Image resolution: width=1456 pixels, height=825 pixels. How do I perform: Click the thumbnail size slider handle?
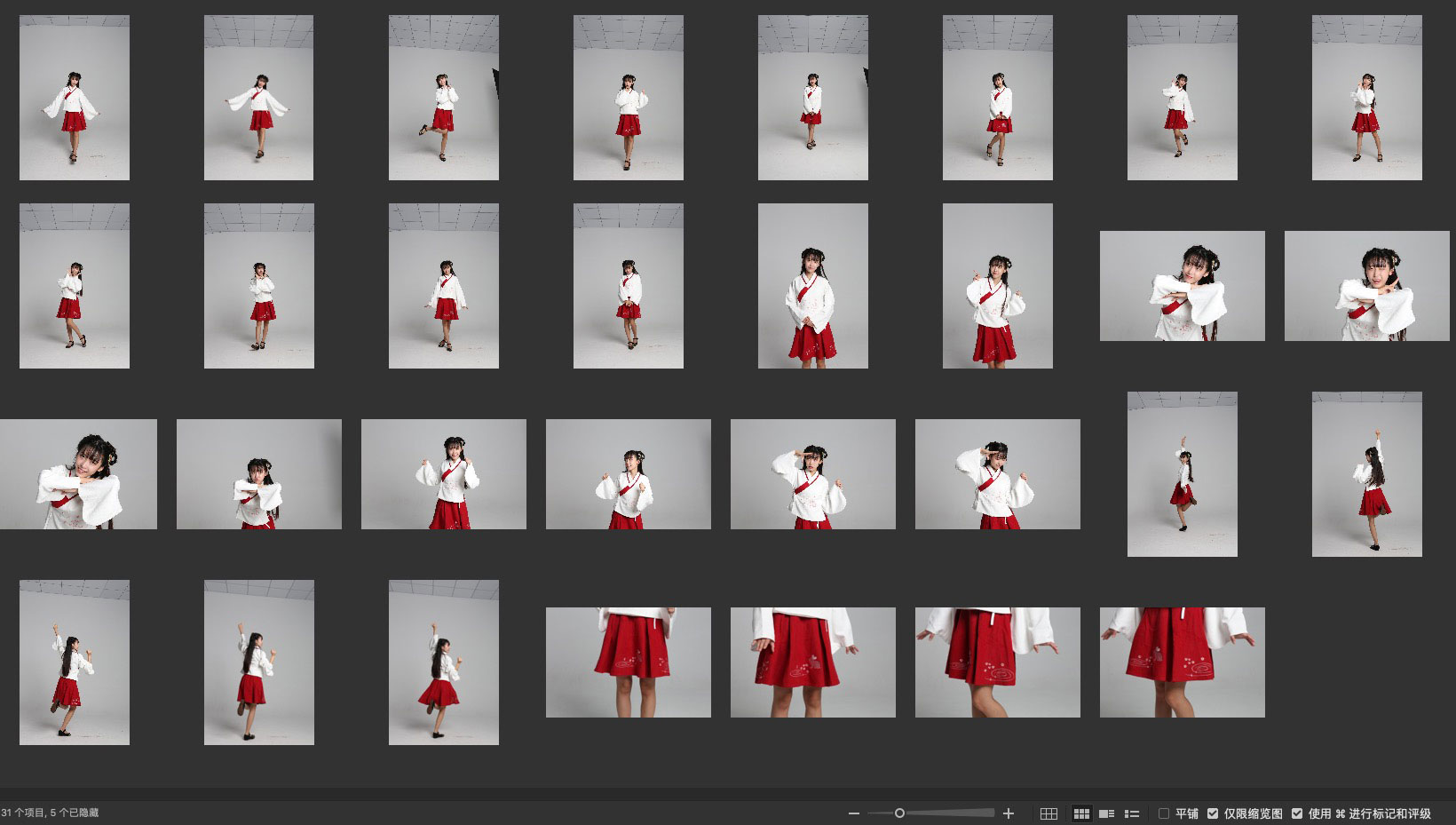coord(899,813)
